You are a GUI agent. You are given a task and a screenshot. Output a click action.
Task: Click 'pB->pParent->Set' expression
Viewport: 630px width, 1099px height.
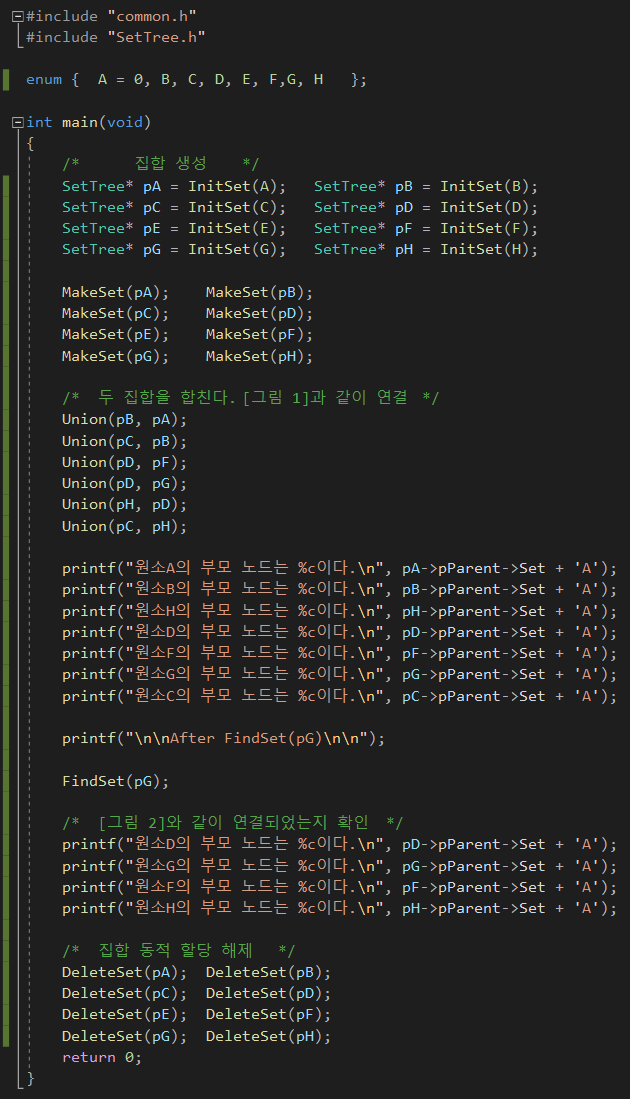(x=474, y=589)
